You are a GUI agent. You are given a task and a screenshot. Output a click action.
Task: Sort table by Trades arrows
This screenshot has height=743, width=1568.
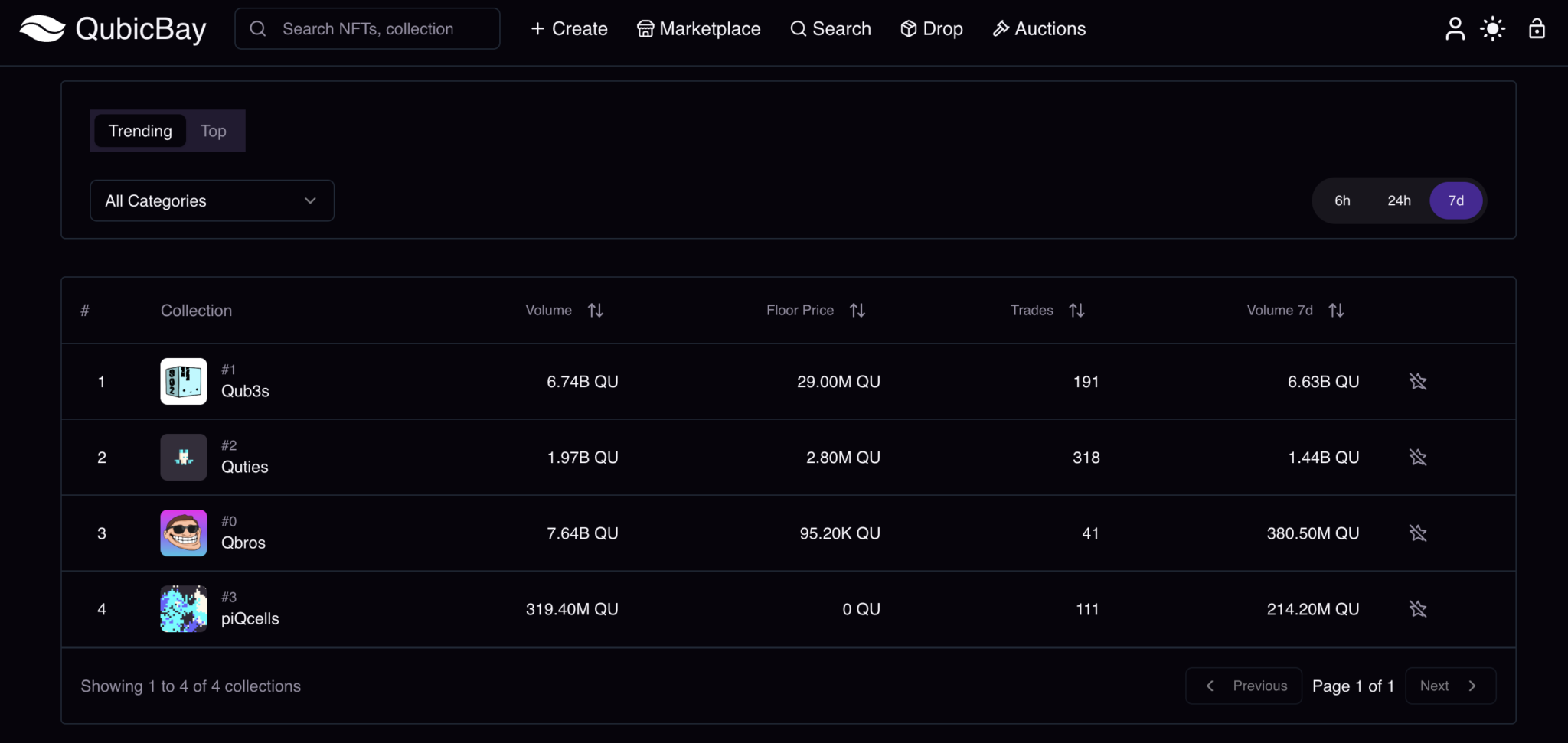pos(1076,310)
